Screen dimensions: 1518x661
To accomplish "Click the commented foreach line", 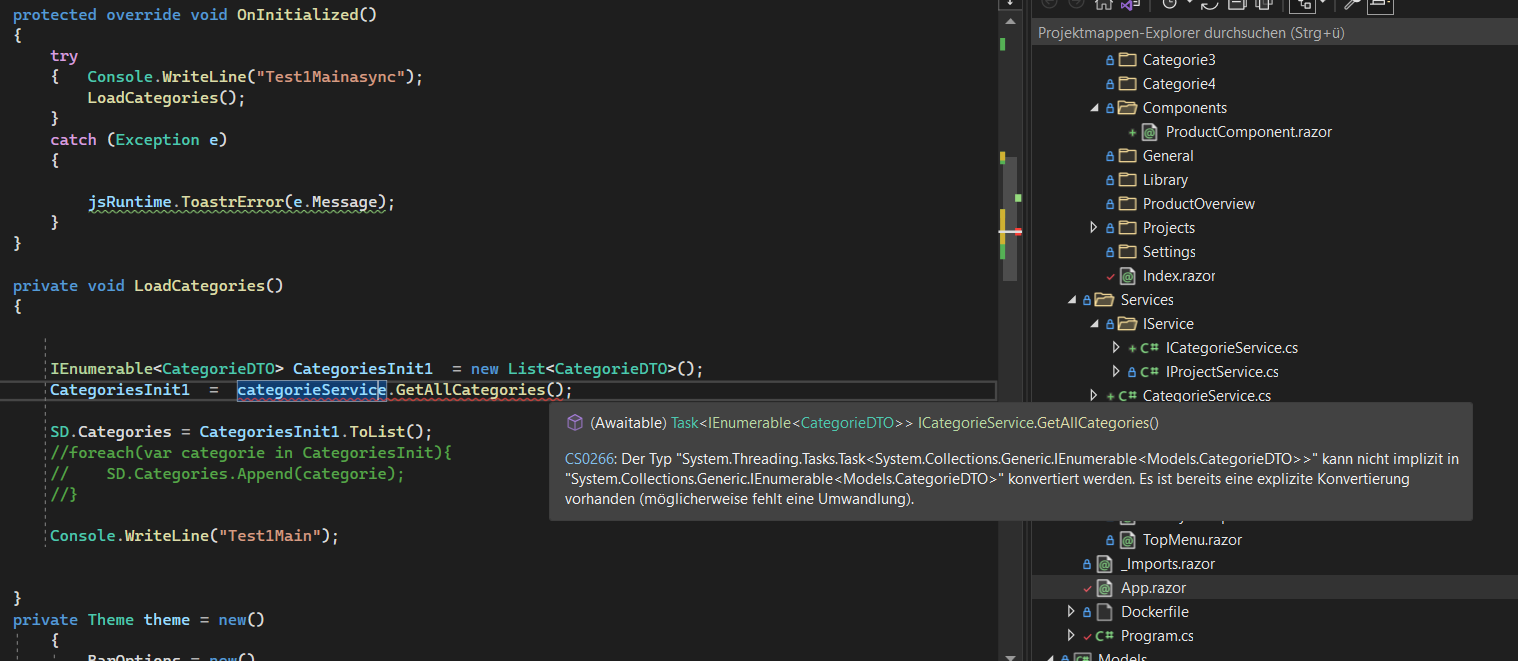I will 251,453.
